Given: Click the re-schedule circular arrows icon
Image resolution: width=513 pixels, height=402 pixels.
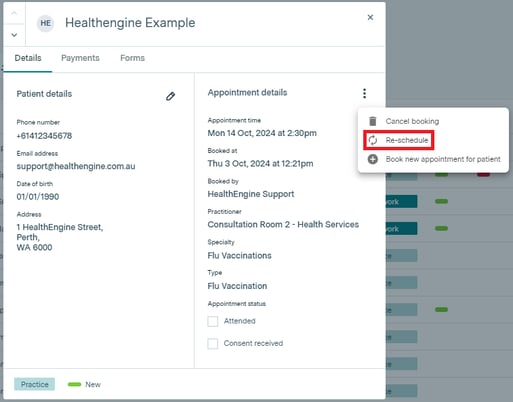Looking at the screenshot, I should (373, 140).
